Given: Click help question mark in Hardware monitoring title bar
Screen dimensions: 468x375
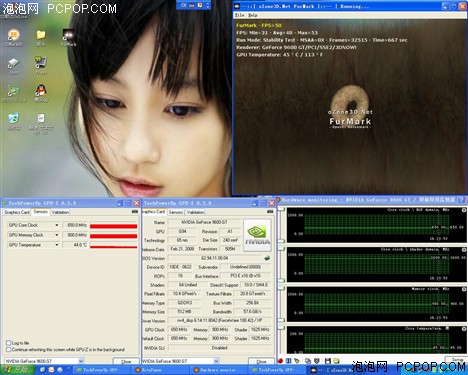Looking at the screenshot, I should click(x=461, y=200).
